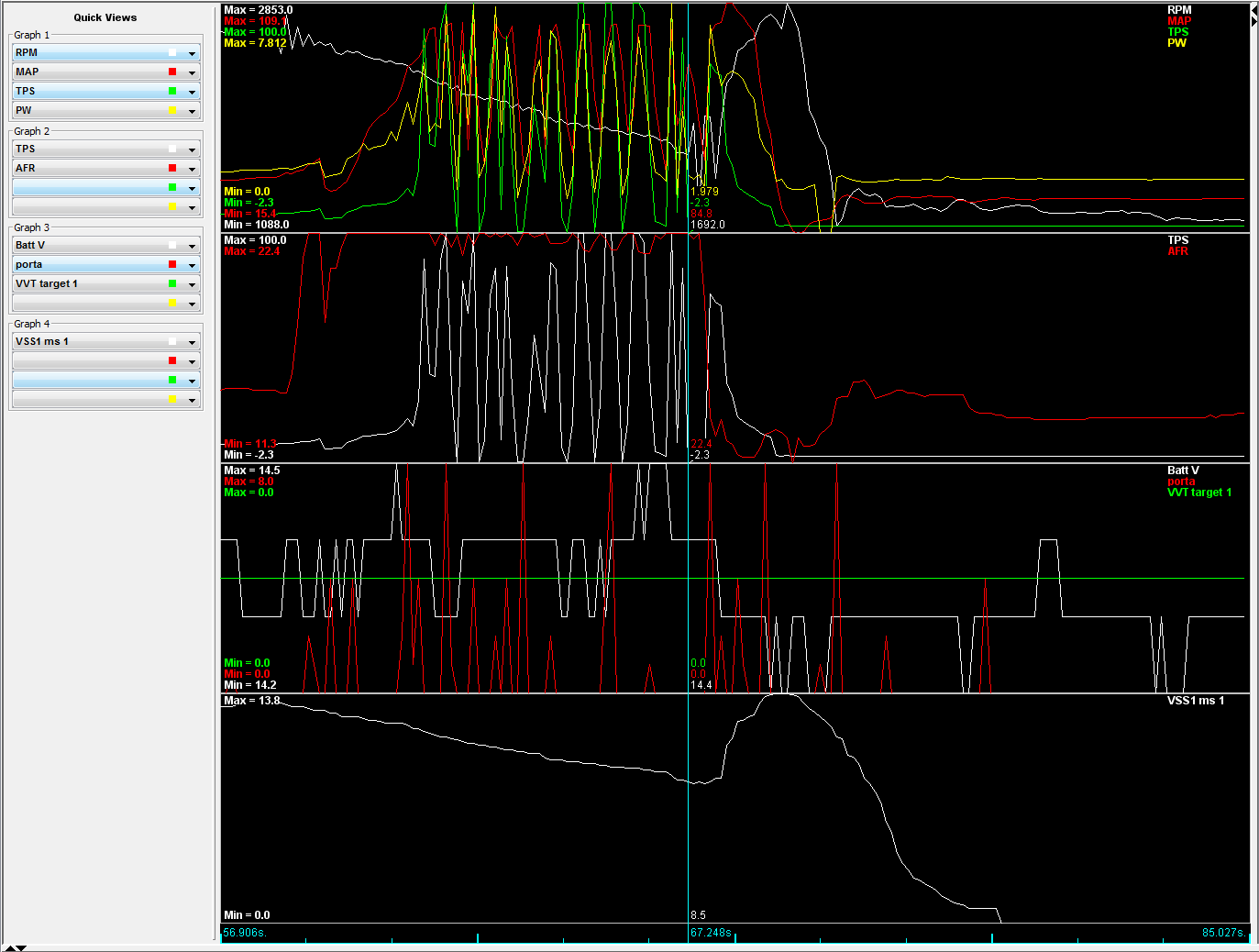Open the RPM field dropdown in Graph 1

192,53
